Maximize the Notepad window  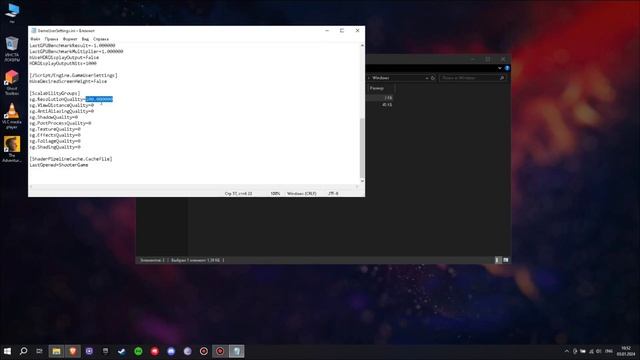(342, 31)
